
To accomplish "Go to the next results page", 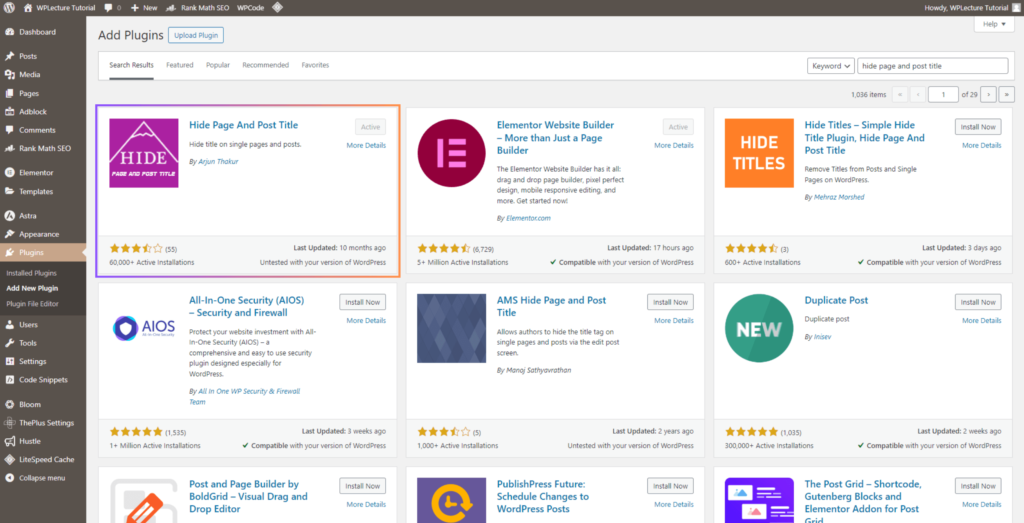I will tap(989, 95).
